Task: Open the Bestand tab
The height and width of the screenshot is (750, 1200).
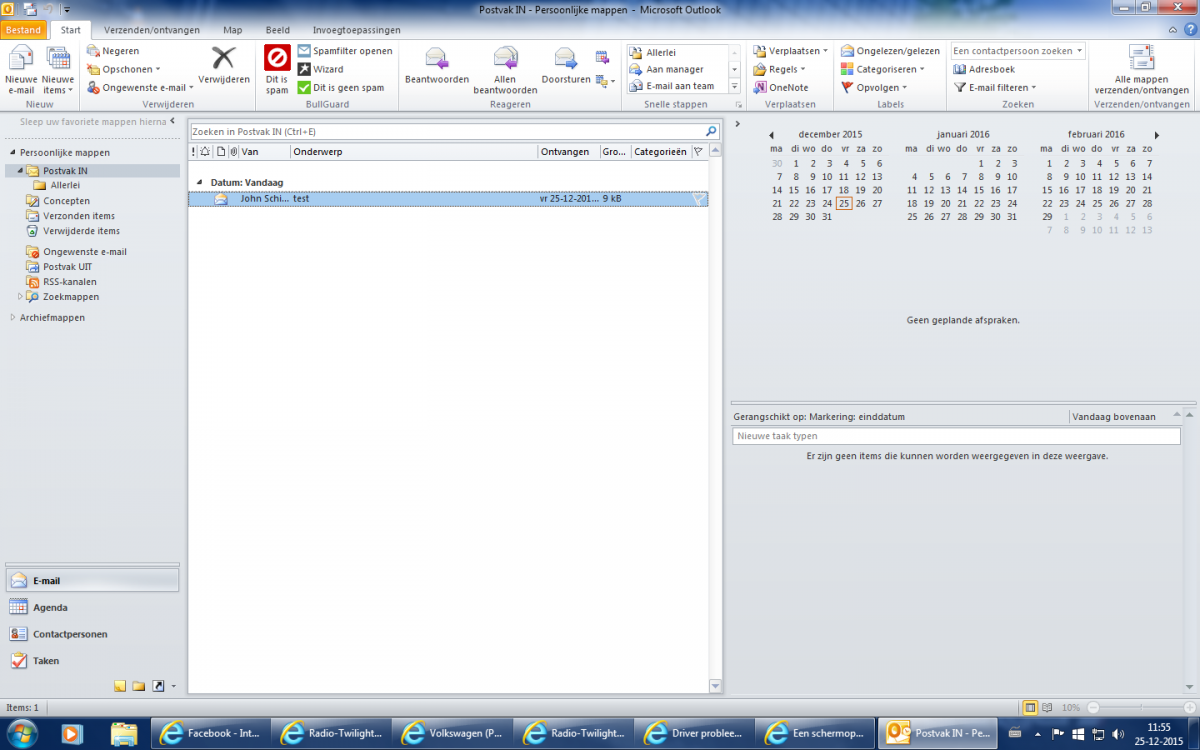Action: point(23,30)
